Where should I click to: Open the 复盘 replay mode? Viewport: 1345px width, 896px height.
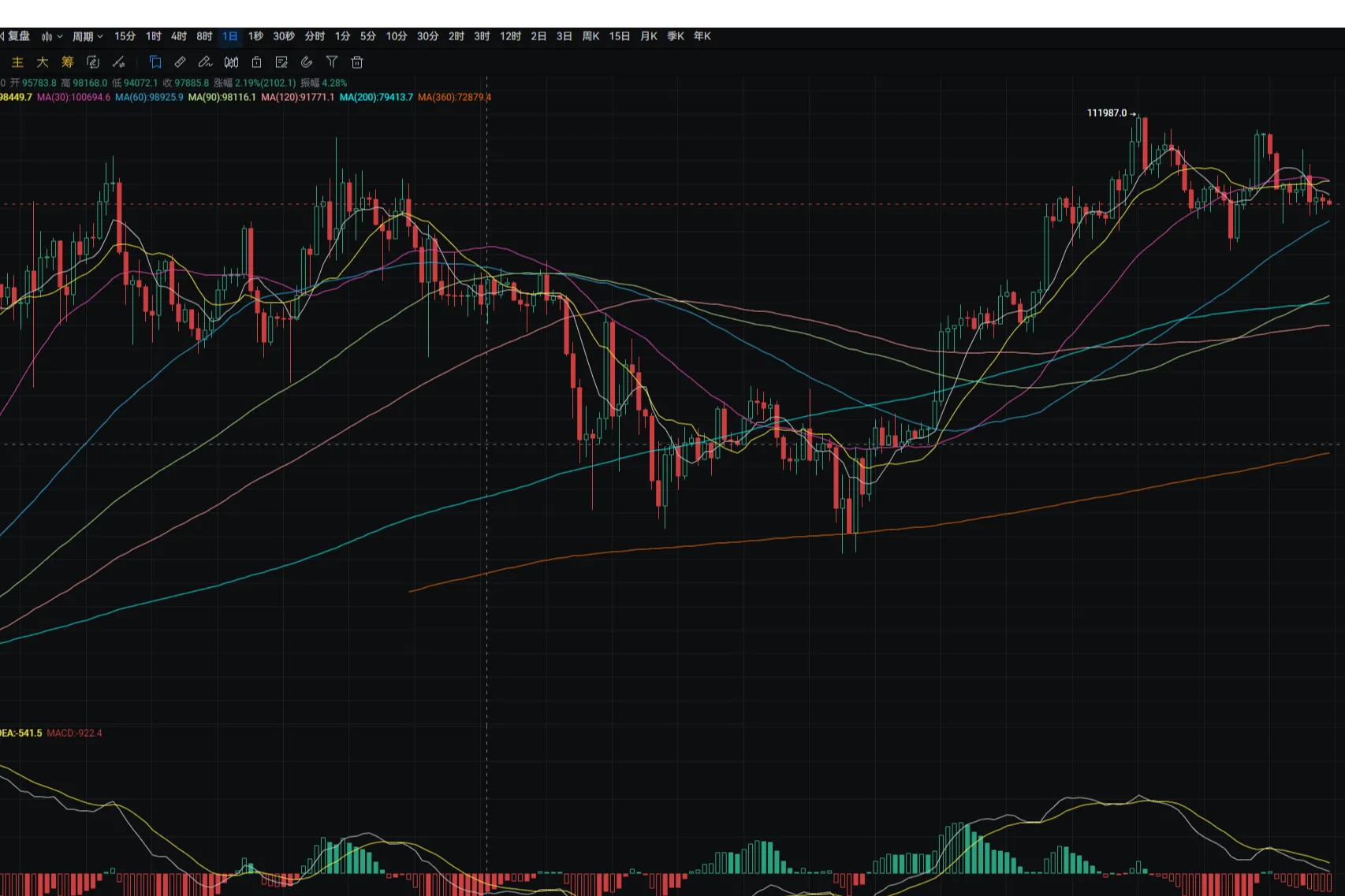pos(15,36)
